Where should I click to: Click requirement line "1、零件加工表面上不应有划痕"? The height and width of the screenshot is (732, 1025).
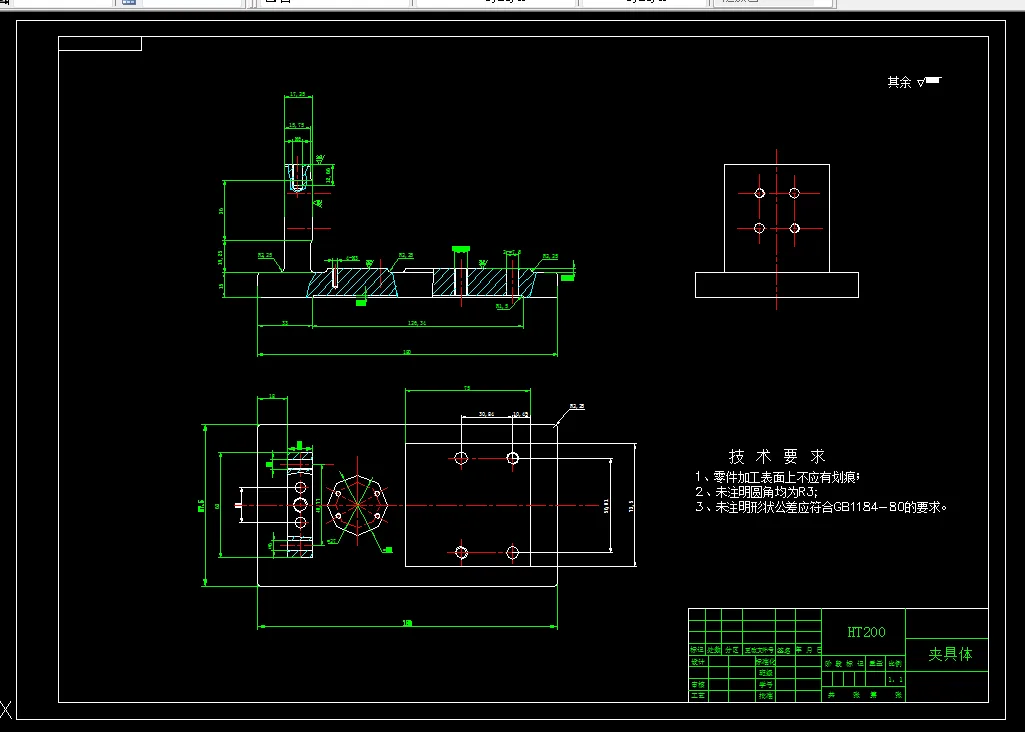coord(777,478)
